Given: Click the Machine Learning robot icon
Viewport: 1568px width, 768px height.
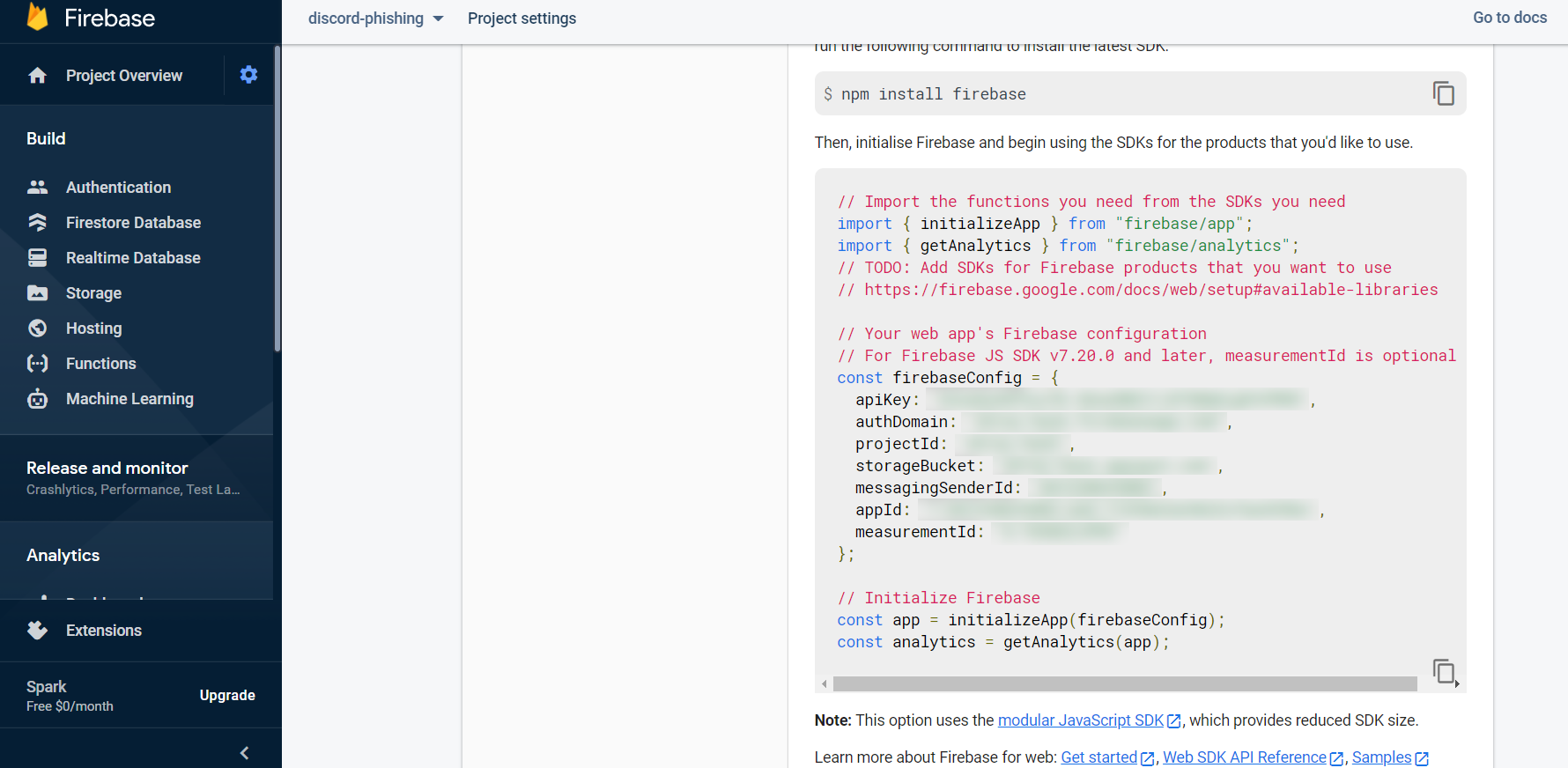Looking at the screenshot, I should (x=37, y=398).
